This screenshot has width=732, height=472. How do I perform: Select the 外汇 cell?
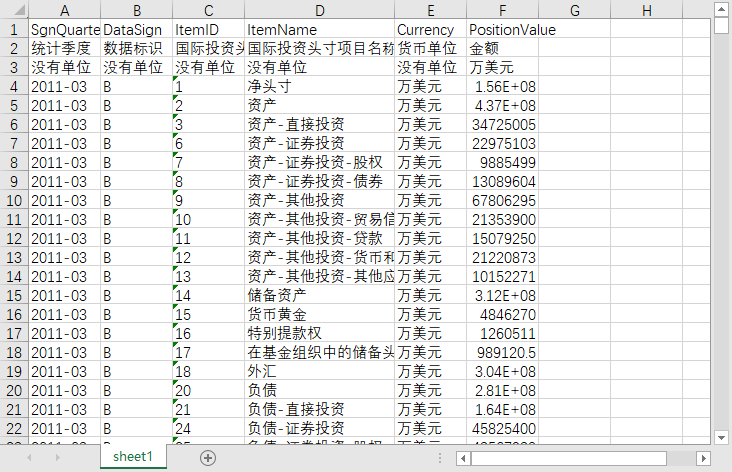tap(320, 372)
